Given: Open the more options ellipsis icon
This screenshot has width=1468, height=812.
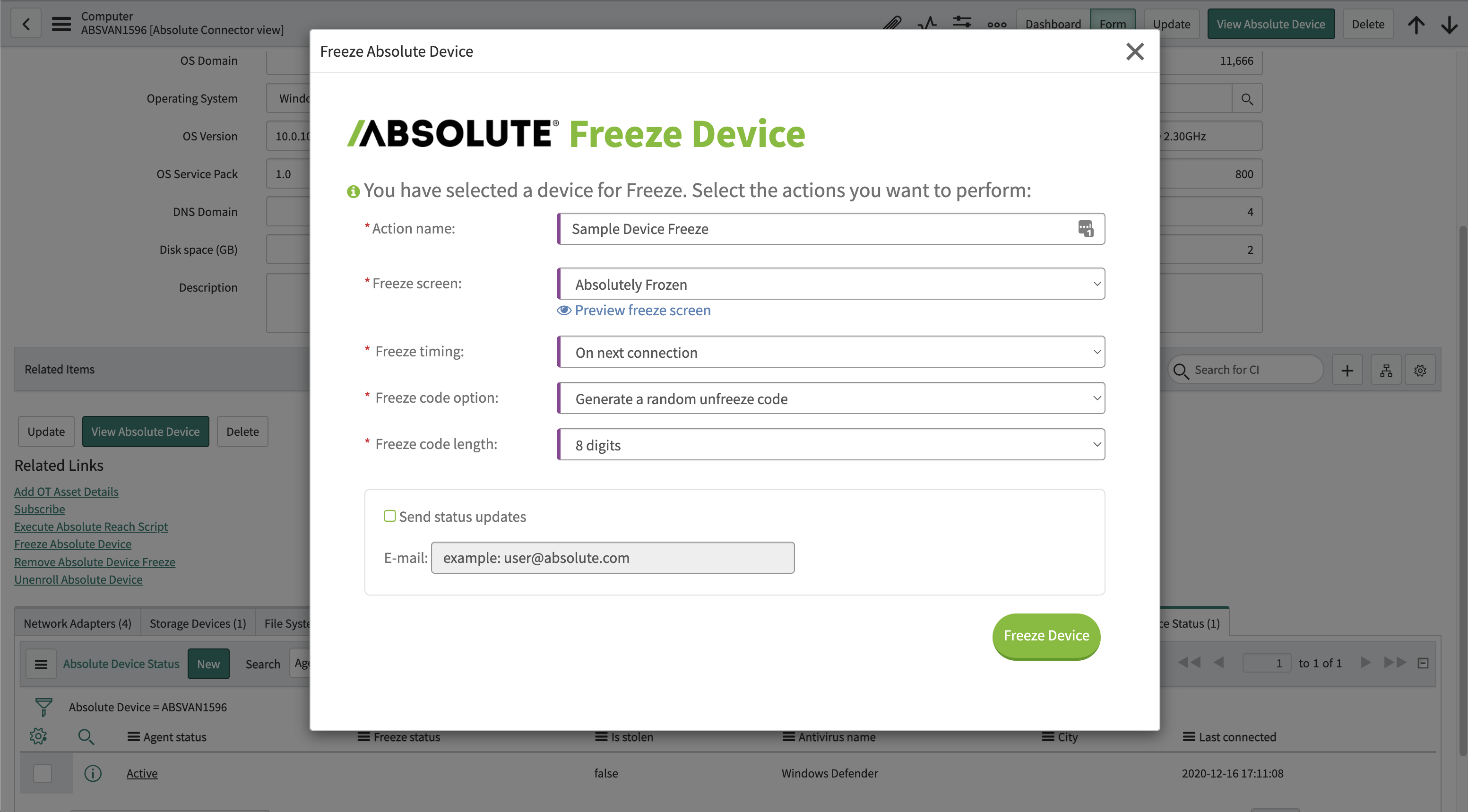Looking at the screenshot, I should coord(997,25).
